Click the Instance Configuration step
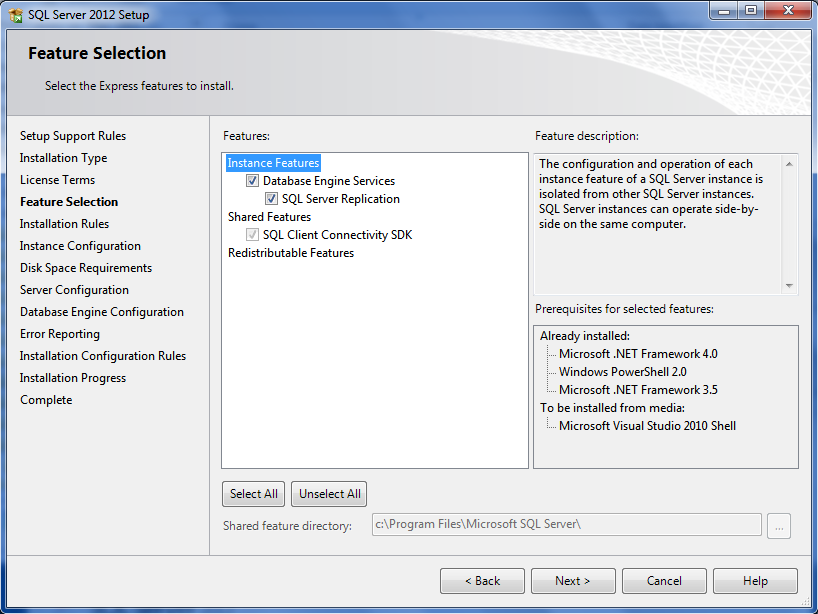 (x=80, y=246)
